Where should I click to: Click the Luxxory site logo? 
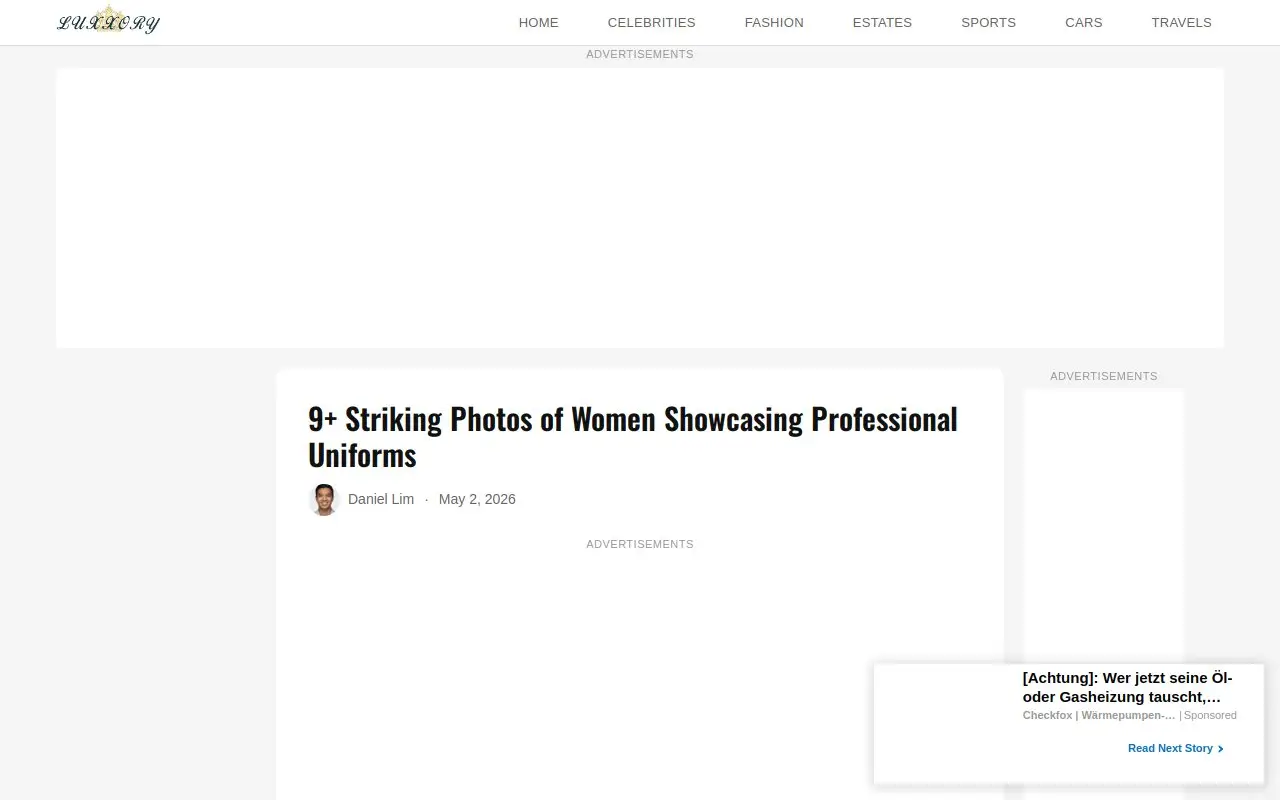click(108, 21)
